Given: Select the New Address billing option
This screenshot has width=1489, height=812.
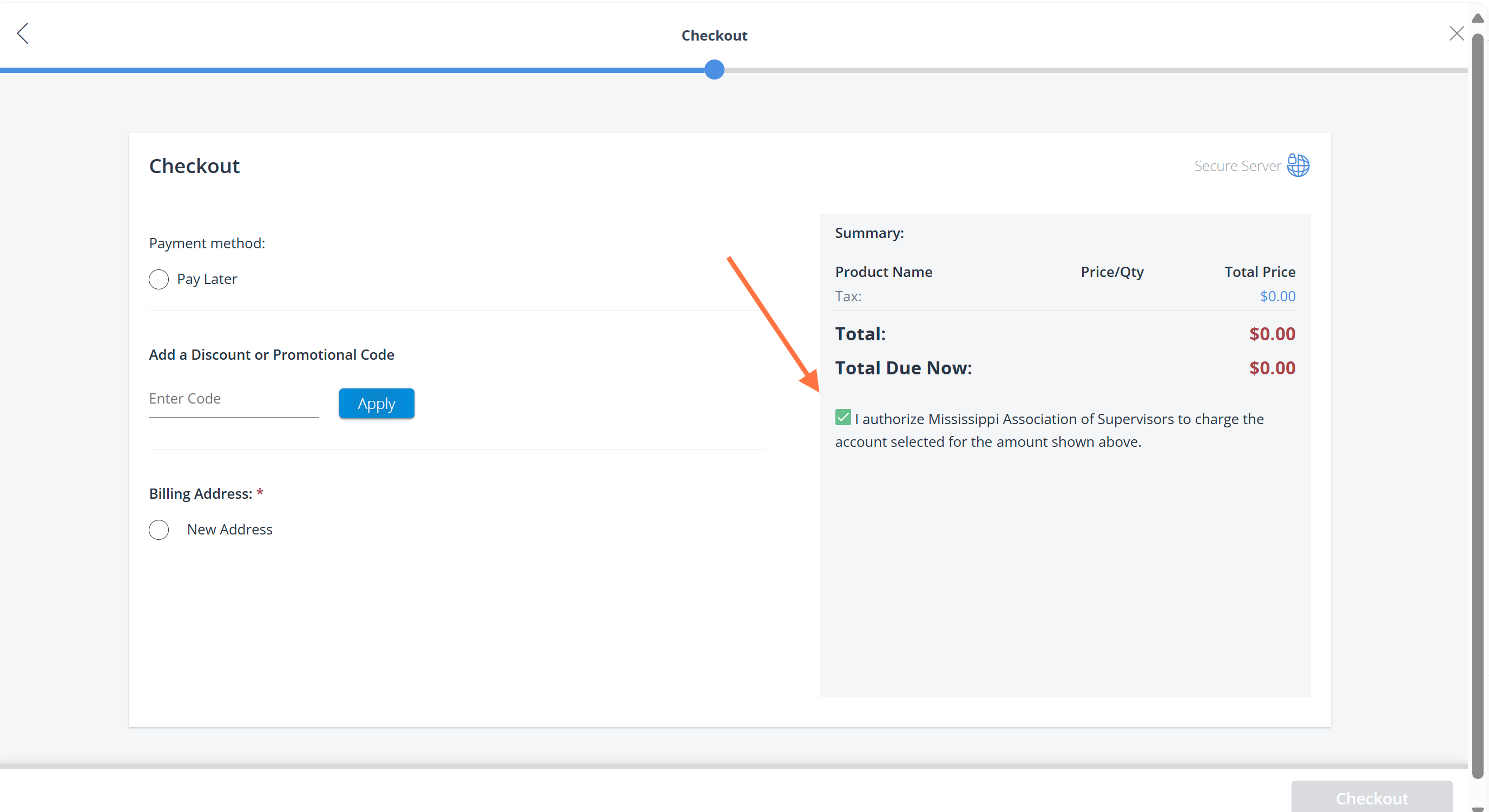Looking at the screenshot, I should point(159,530).
